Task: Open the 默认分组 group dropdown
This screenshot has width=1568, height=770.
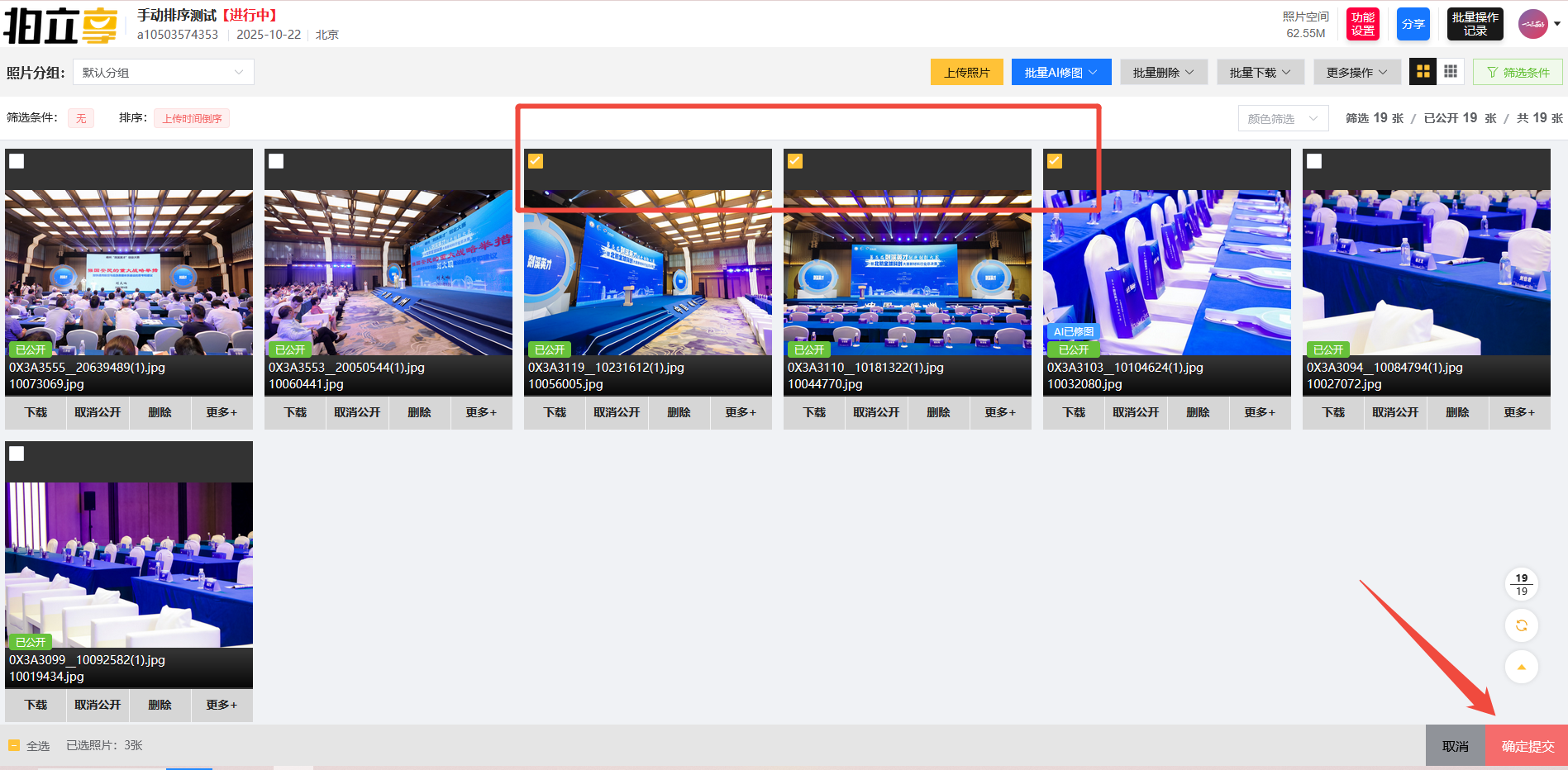Action: pyautogui.click(x=163, y=73)
